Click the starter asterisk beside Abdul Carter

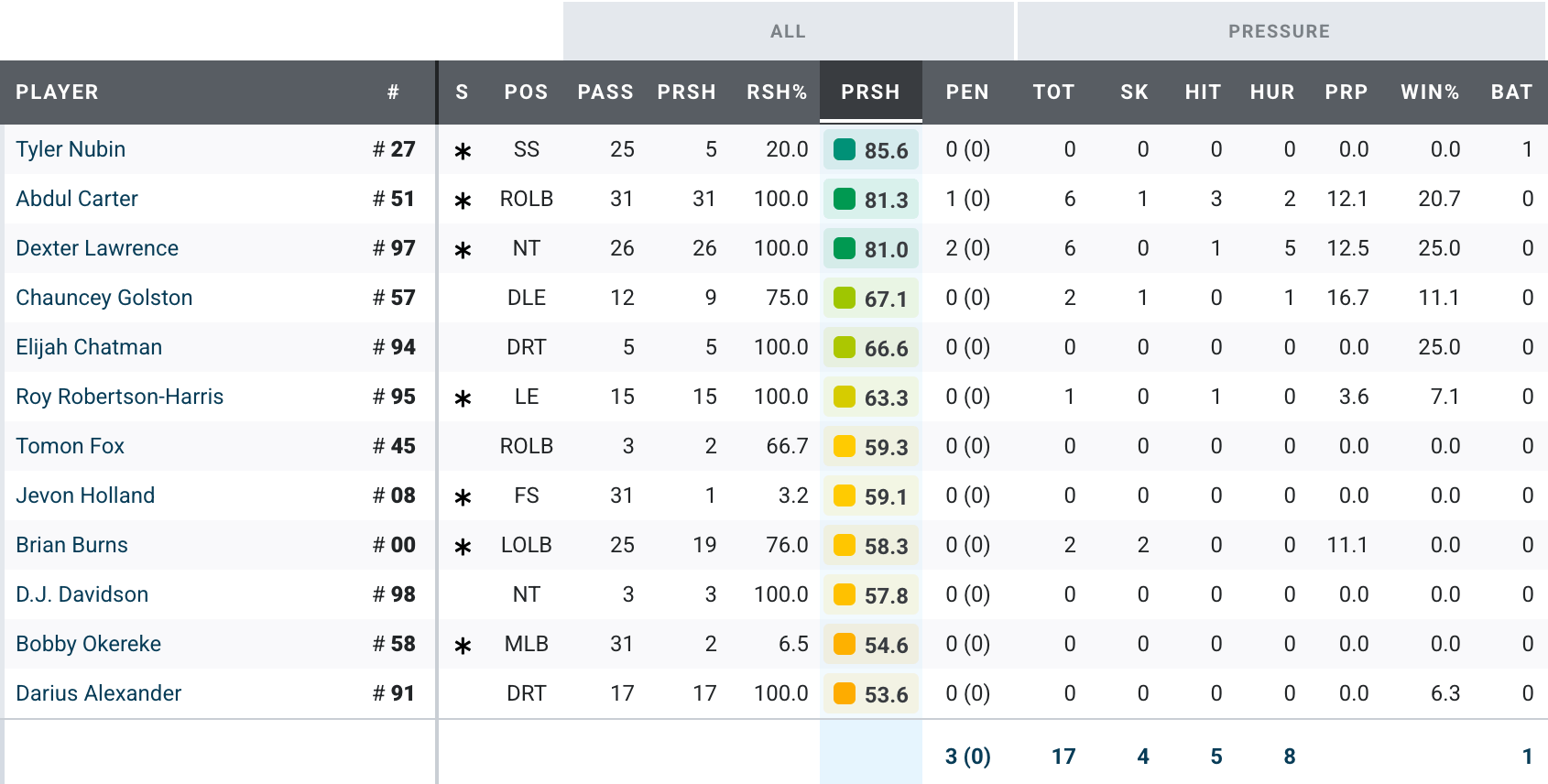click(463, 201)
